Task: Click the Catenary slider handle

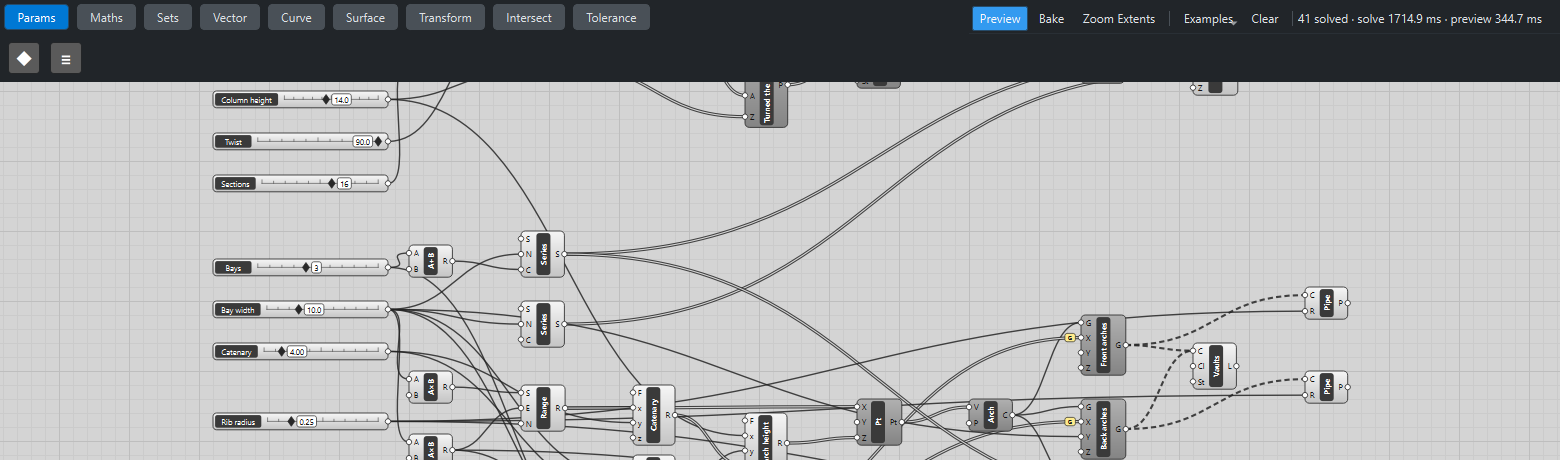Action: [281, 351]
